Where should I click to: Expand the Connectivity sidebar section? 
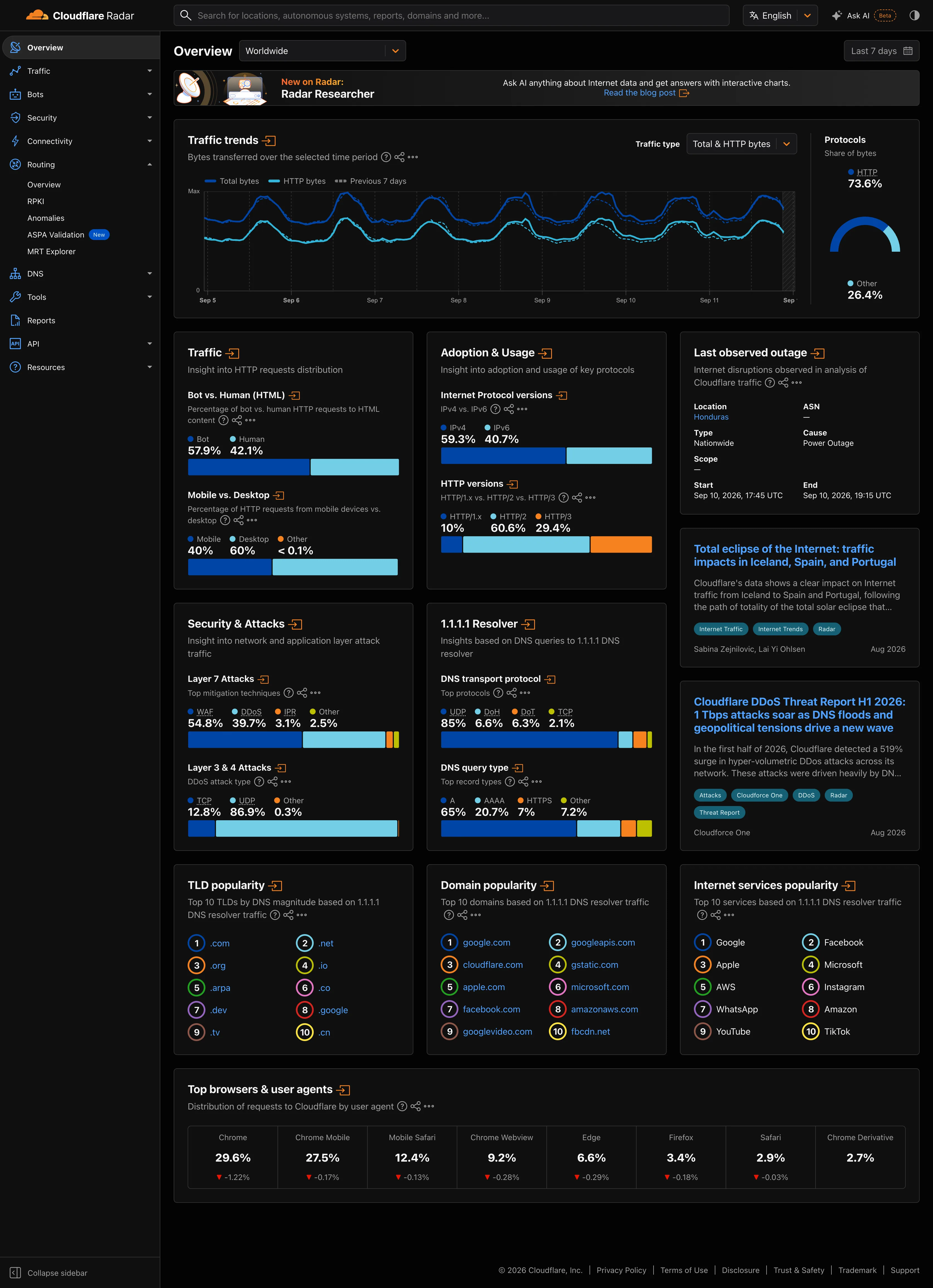pyautogui.click(x=80, y=141)
